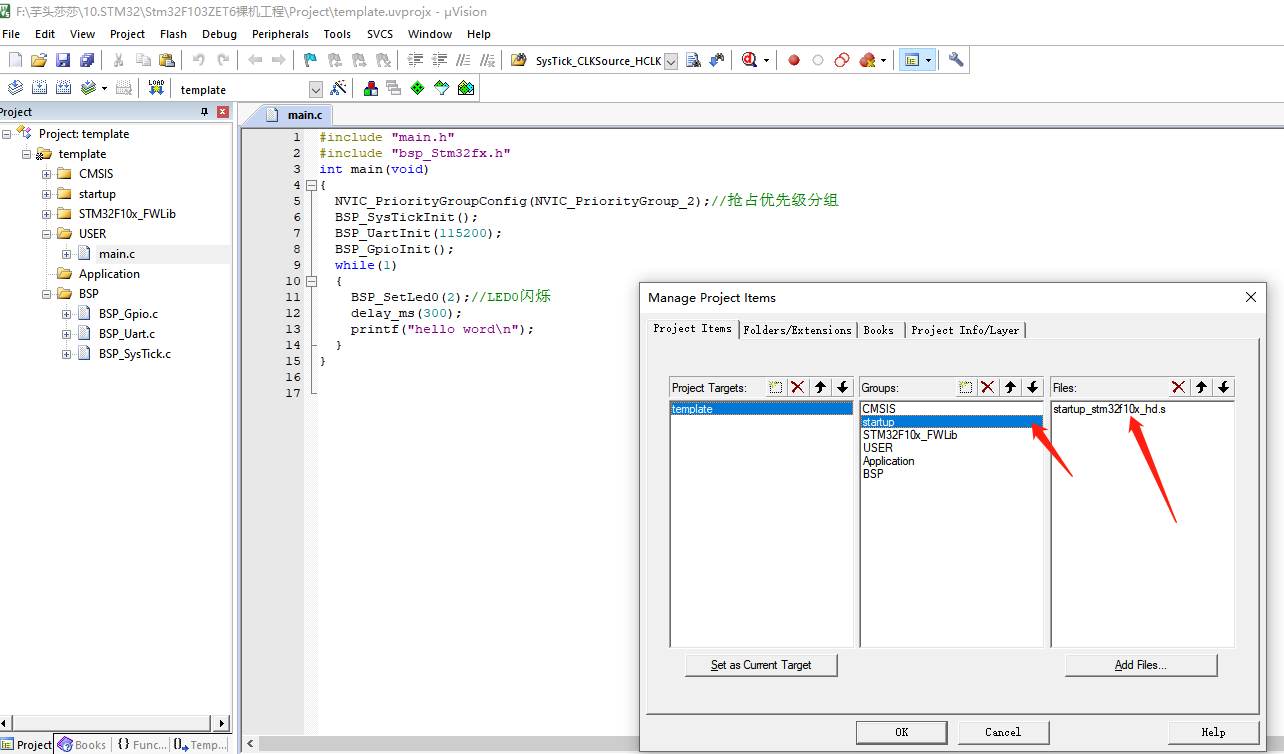
Task: Collapse the while loop code fold
Action: (x=311, y=281)
